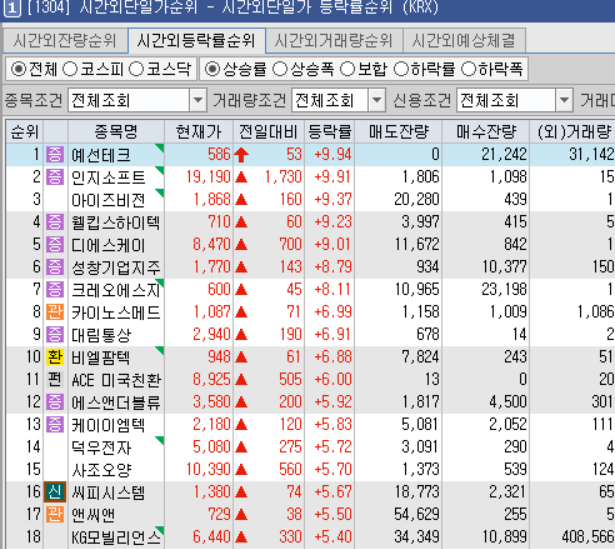Screen dimensions: 615x549
Task: Click the 증 badge icon for 대림통상
Action: (x=55, y=334)
